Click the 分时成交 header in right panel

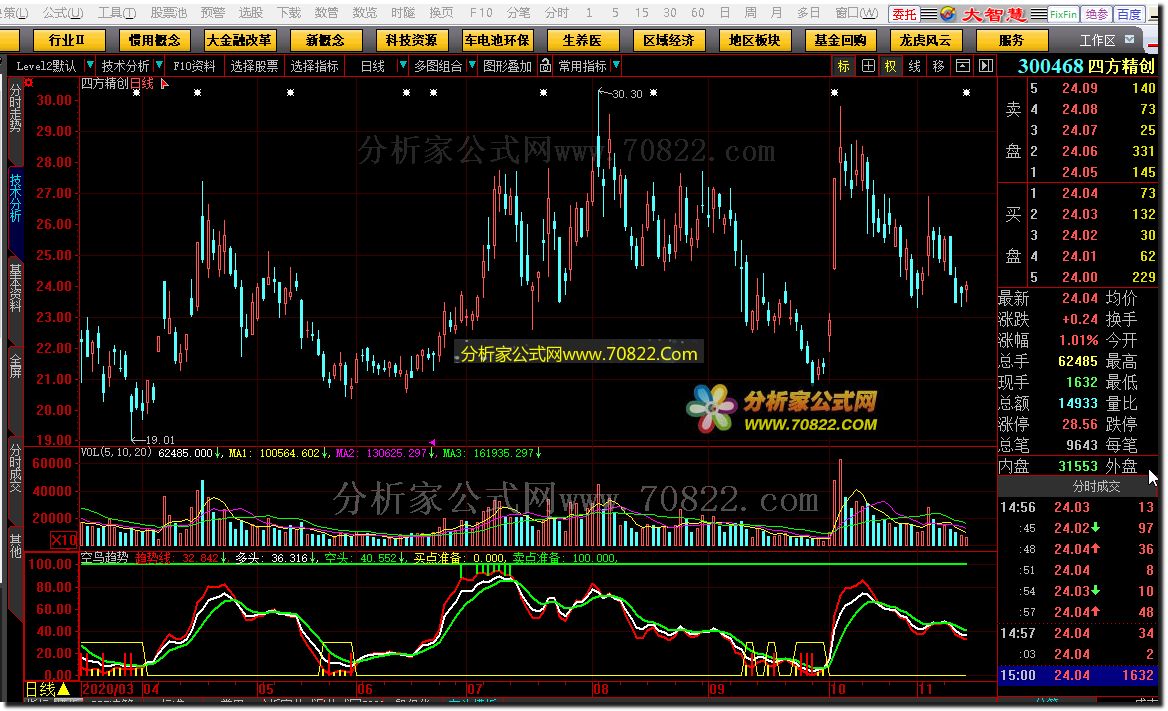coord(1096,487)
